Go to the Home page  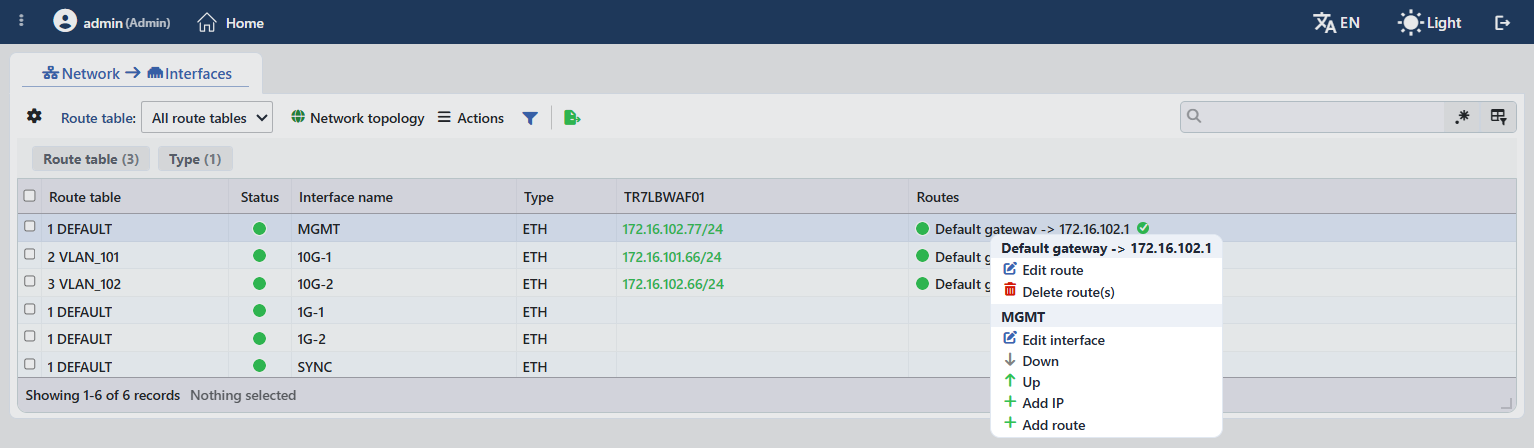point(231,22)
